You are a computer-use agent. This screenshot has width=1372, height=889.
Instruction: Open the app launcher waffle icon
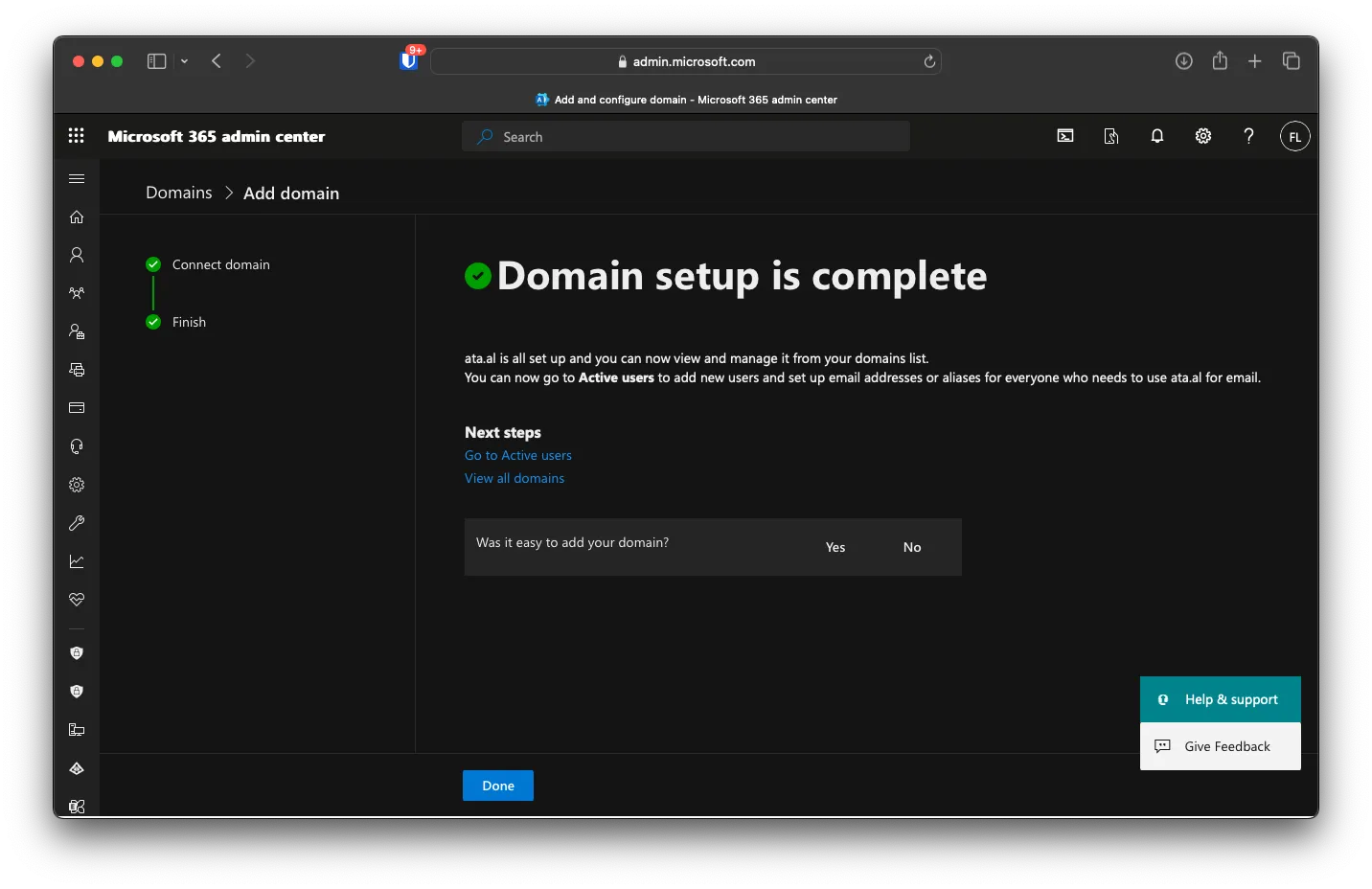tap(77, 136)
